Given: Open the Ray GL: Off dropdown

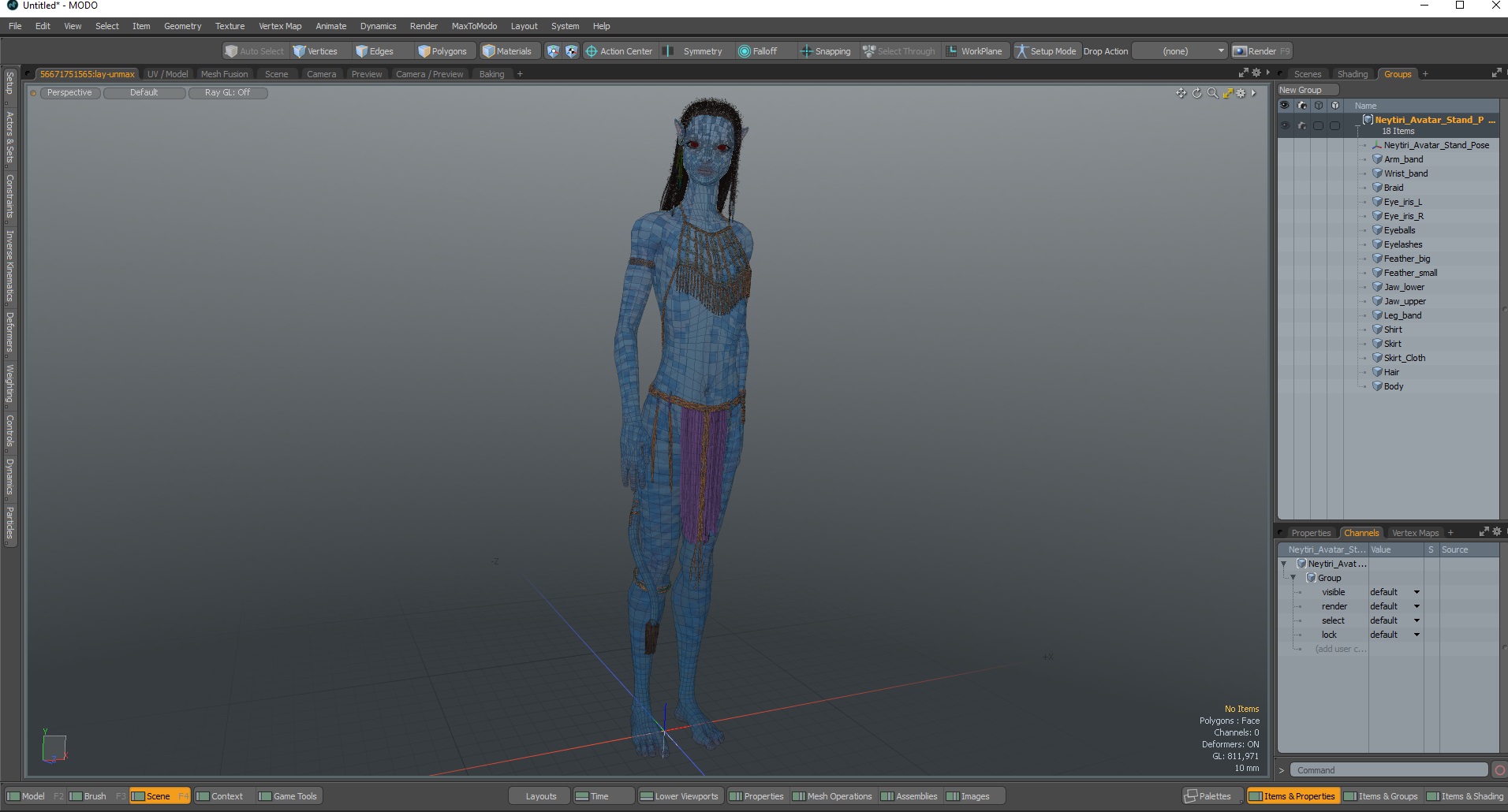Looking at the screenshot, I should (227, 93).
